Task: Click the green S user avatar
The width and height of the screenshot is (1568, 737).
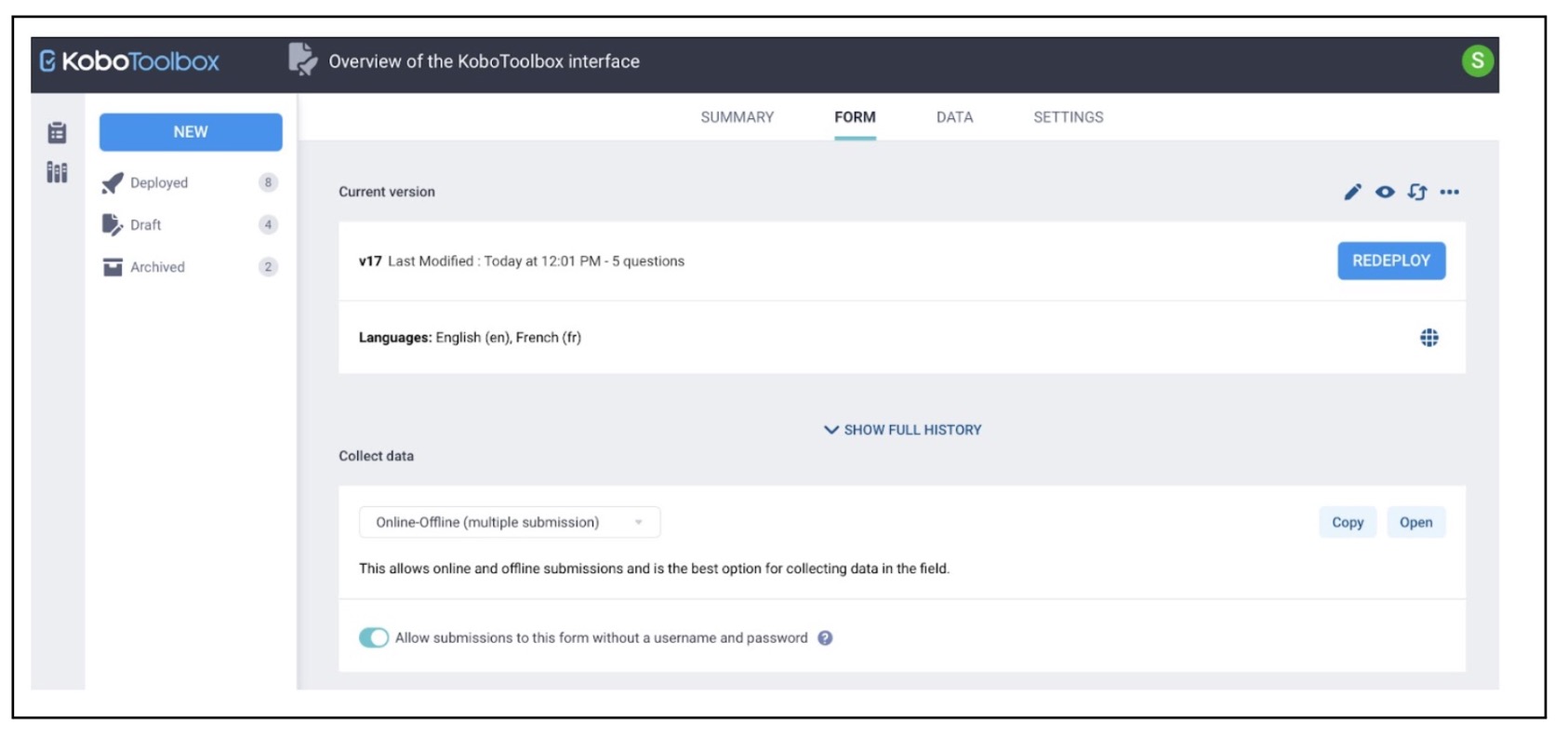Action: pos(1477,61)
